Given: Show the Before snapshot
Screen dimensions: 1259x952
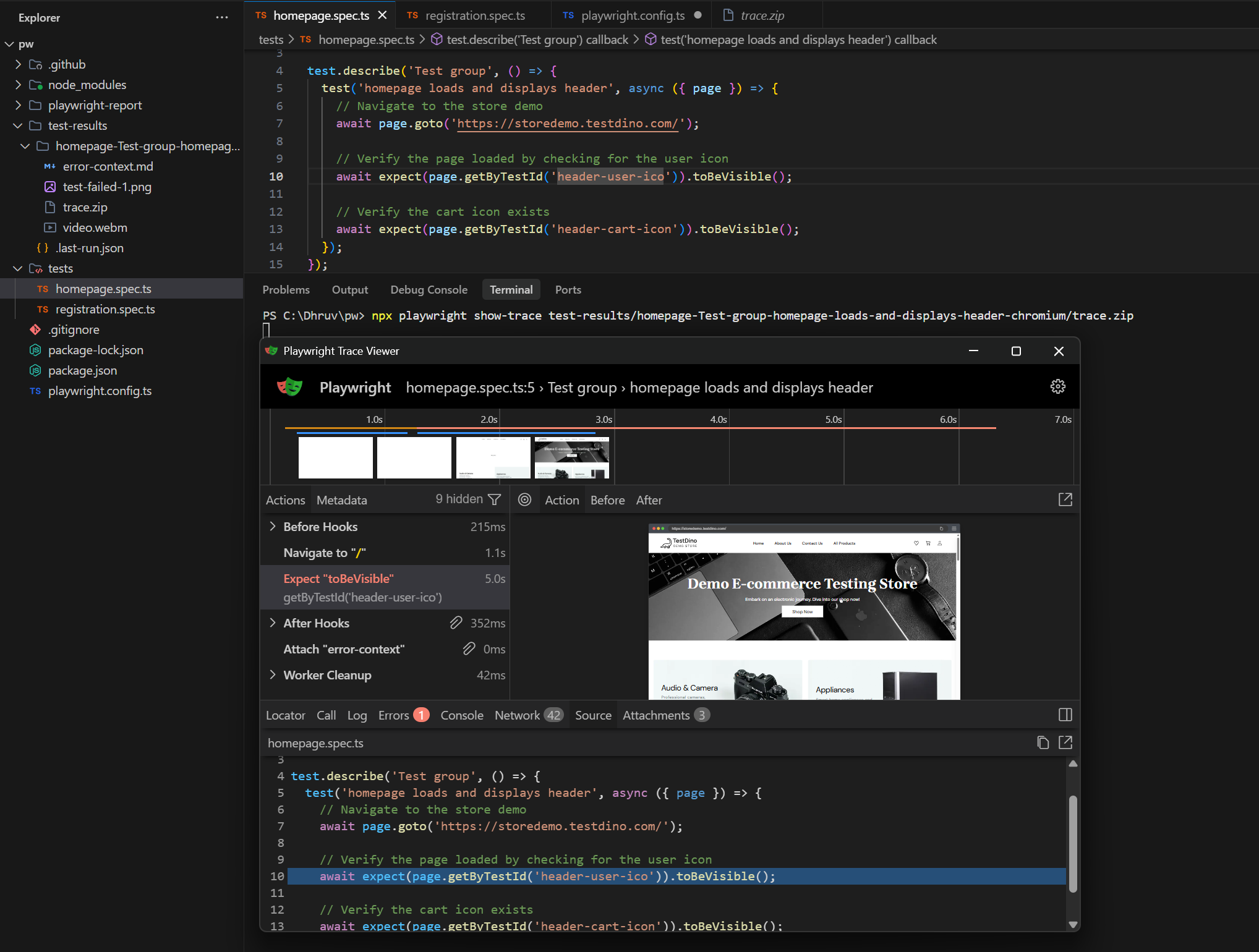Looking at the screenshot, I should 607,500.
